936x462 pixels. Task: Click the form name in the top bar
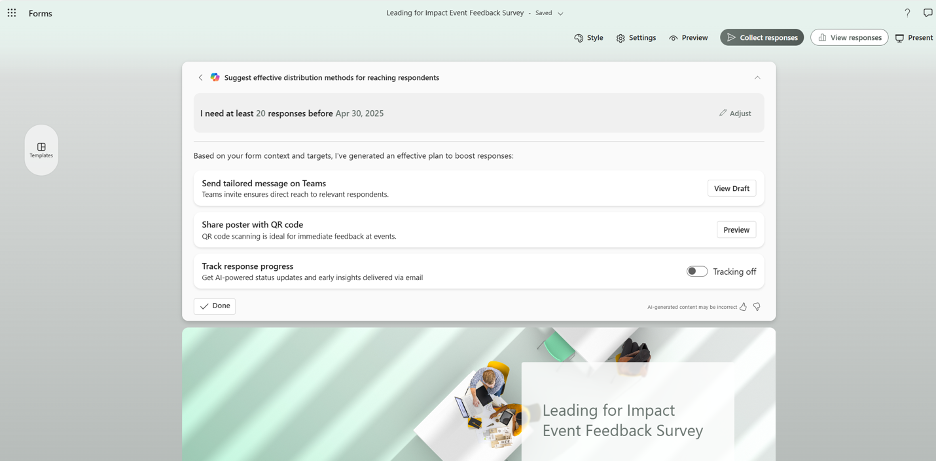point(455,13)
